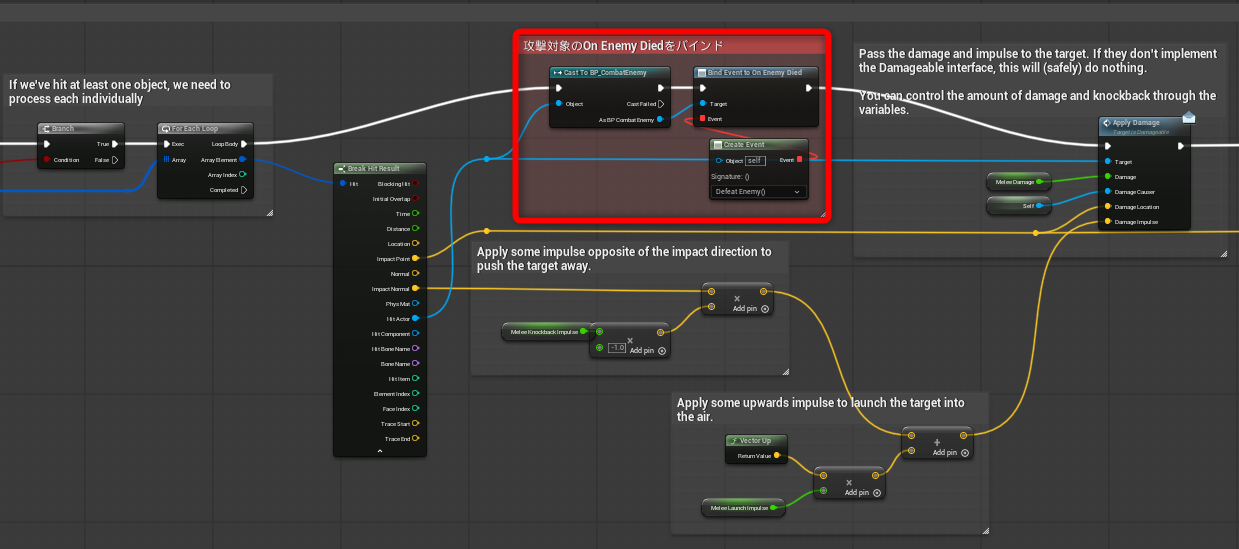The image size is (1239, 549).
Task: Click the Distance output pin
Action: 415,229
